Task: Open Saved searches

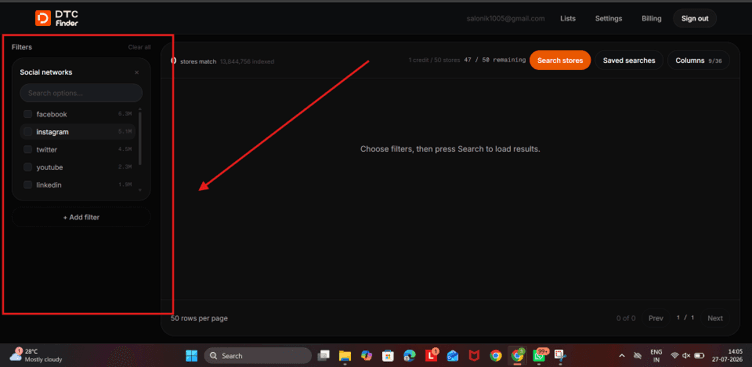Action: 629,60
